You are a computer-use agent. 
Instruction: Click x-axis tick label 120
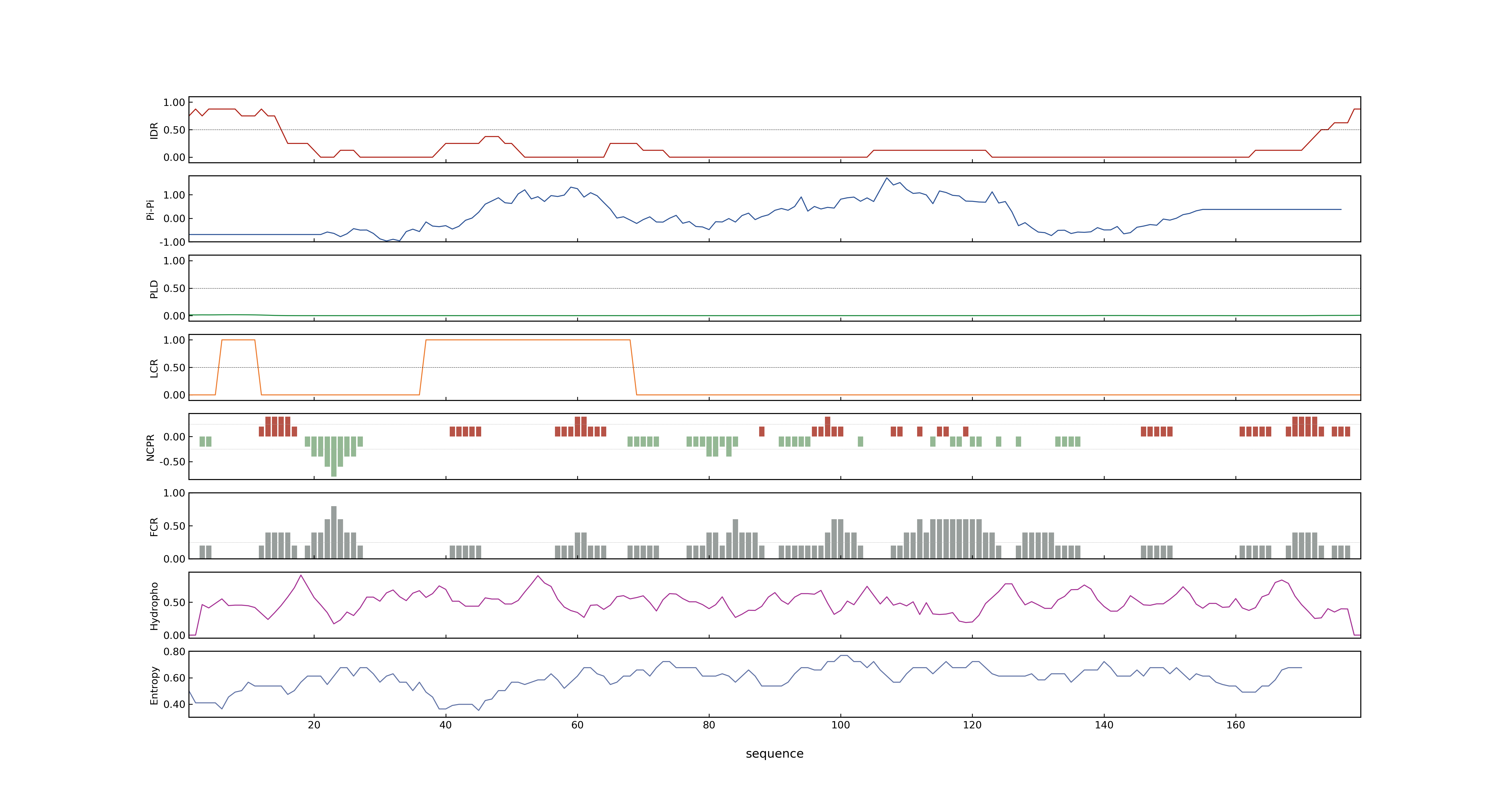click(972, 725)
